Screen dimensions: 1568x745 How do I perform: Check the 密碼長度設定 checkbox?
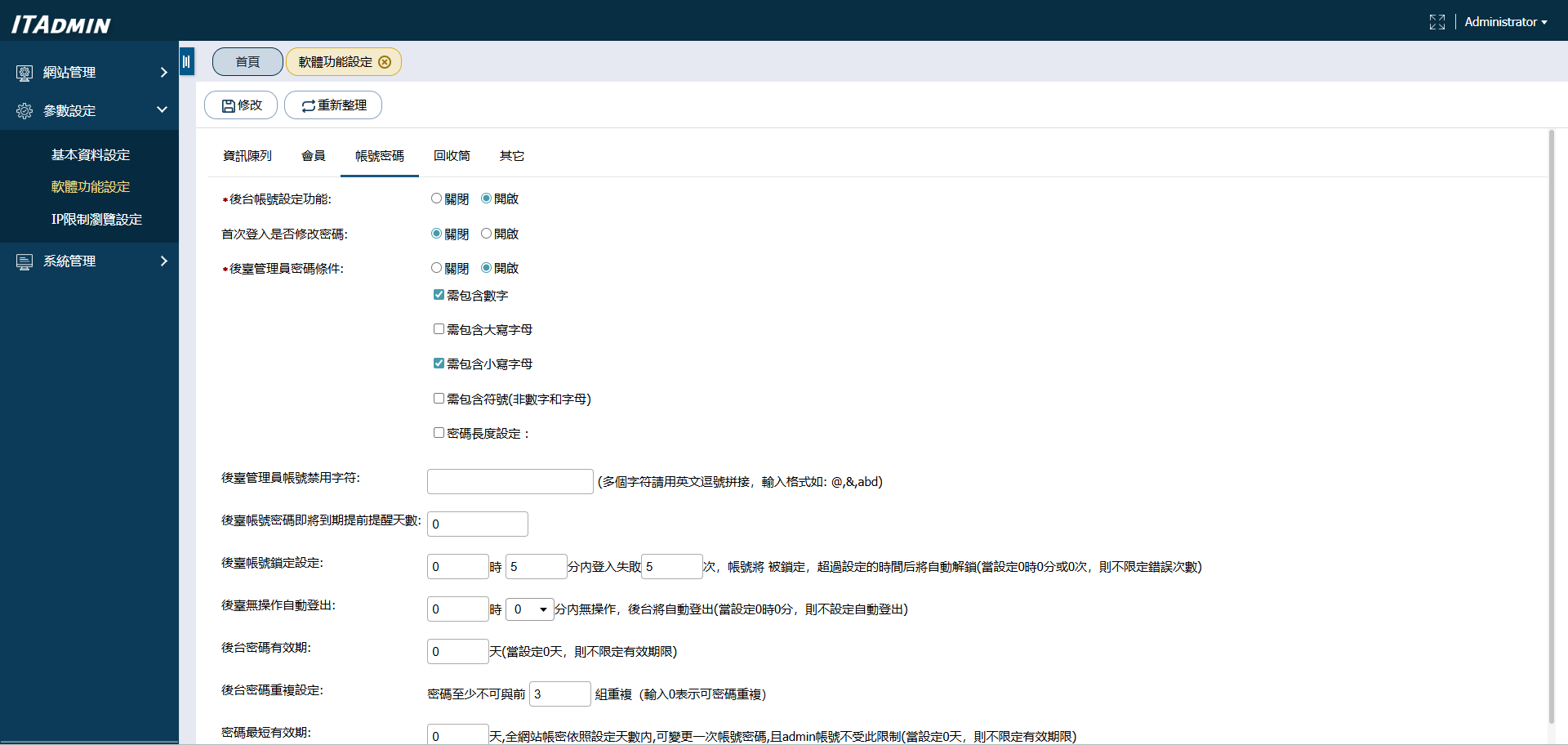click(x=439, y=433)
